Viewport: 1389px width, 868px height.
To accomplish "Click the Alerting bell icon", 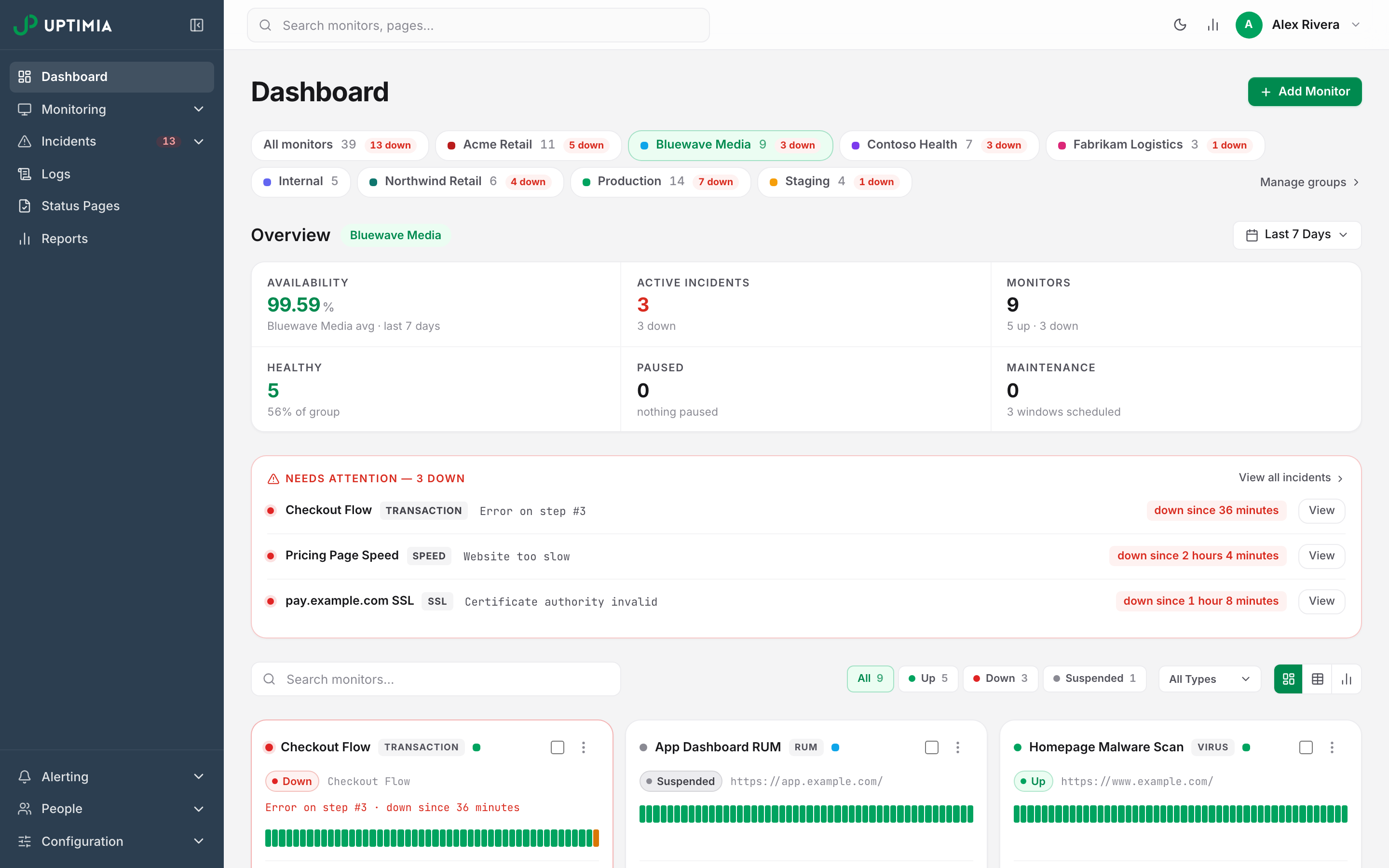I will [x=25, y=777].
